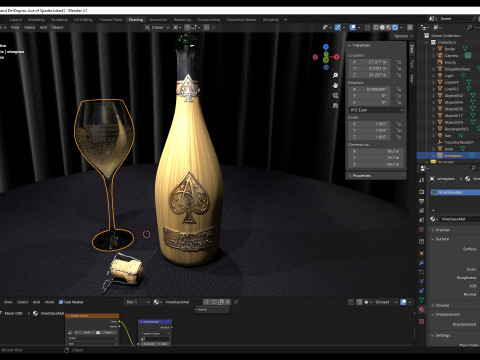The image size is (480, 360).
Task: Open the viewport shading options dropdown arrow
Action: (401, 27)
